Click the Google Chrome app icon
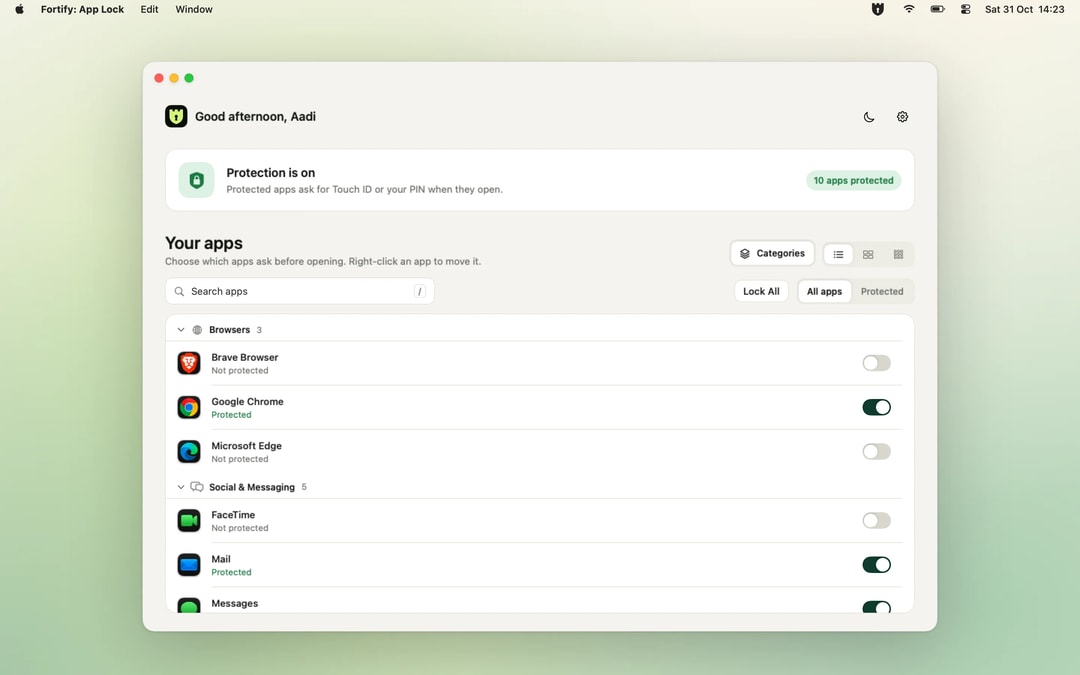The width and height of the screenshot is (1080, 675). [189, 407]
